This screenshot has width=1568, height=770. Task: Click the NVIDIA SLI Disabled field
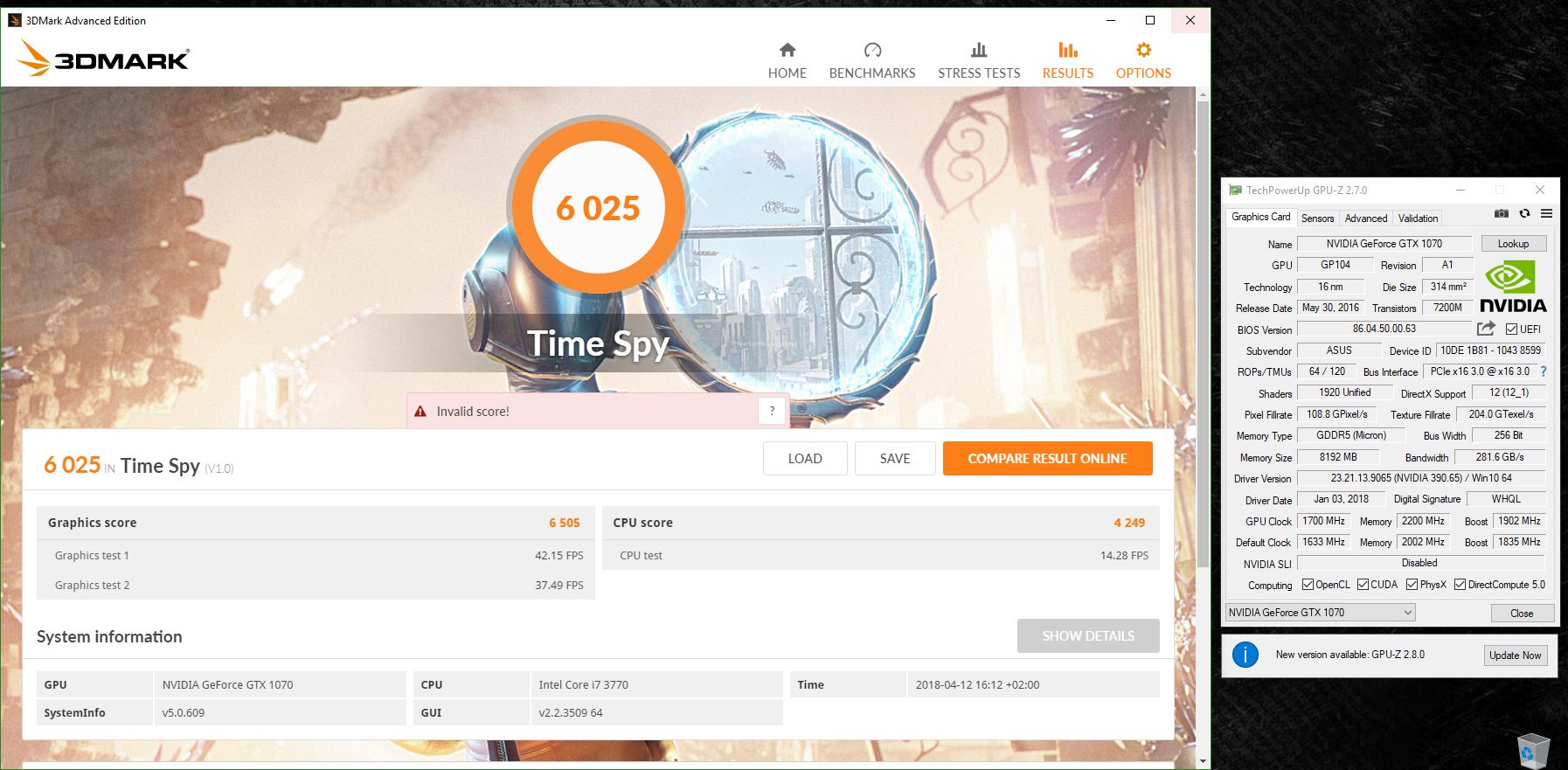click(x=1419, y=564)
